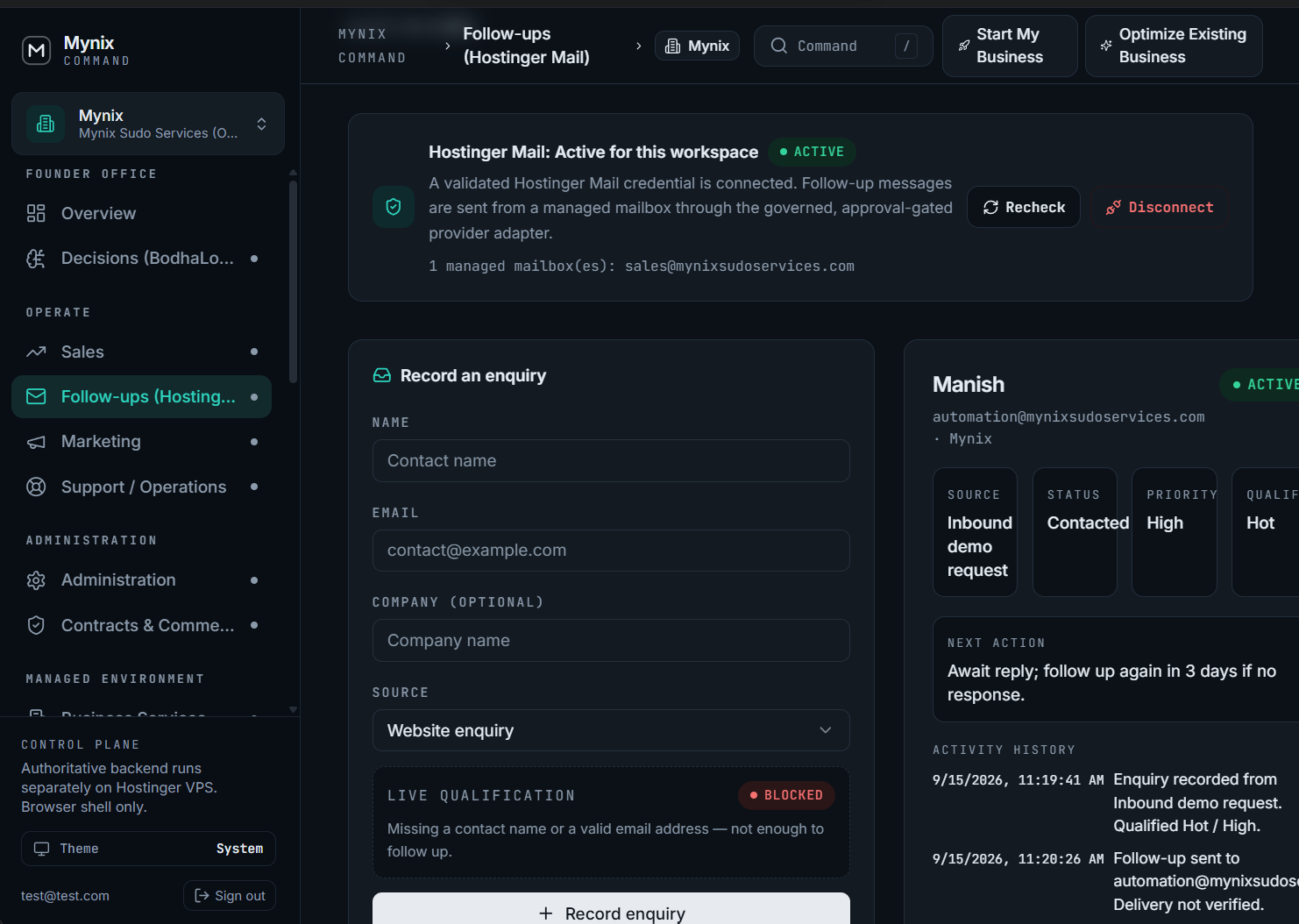Click the Status Contacted card
This screenshot has height=924, width=1299.
(1075, 532)
